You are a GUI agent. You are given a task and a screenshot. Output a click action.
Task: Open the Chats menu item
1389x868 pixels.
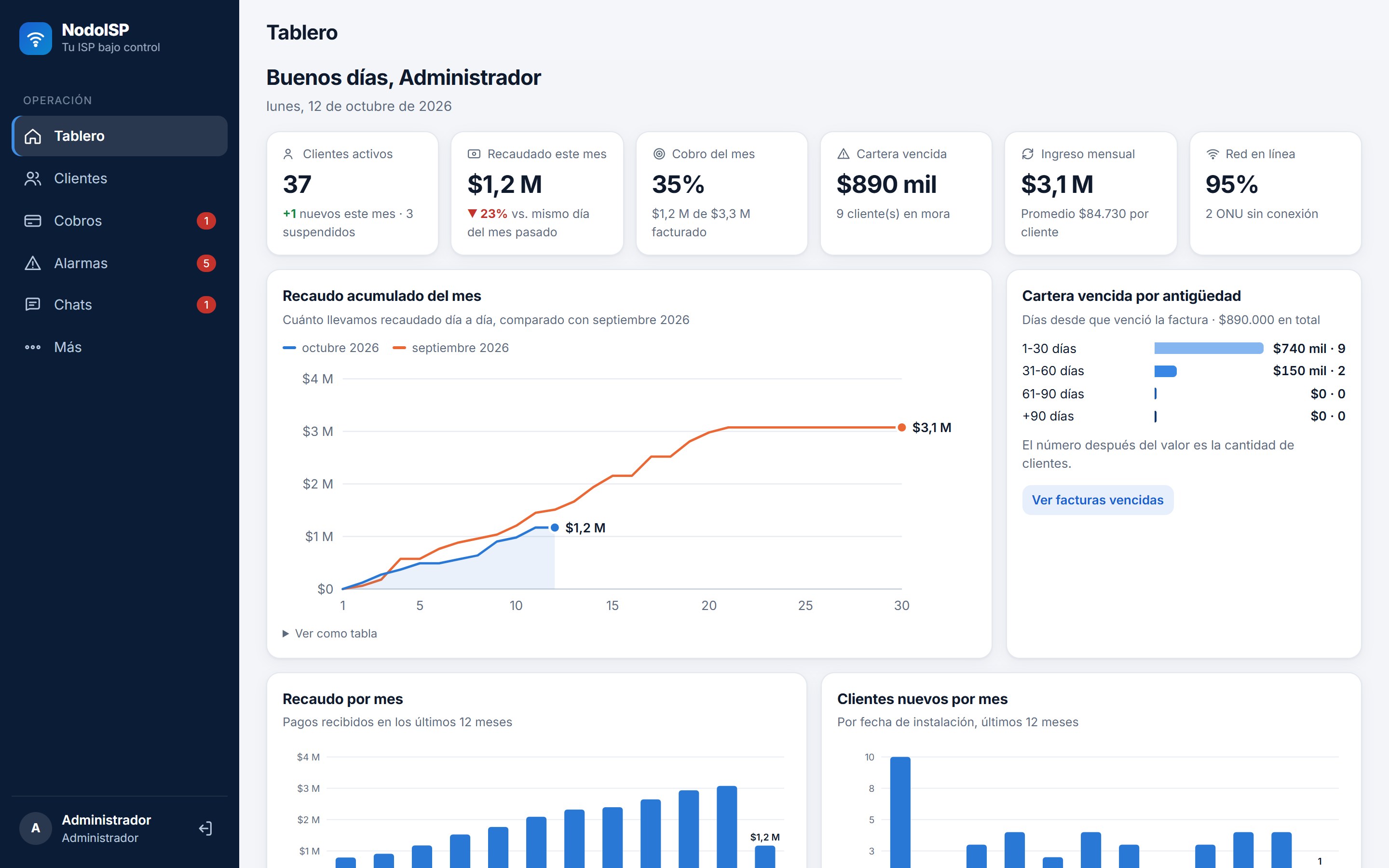click(120, 305)
